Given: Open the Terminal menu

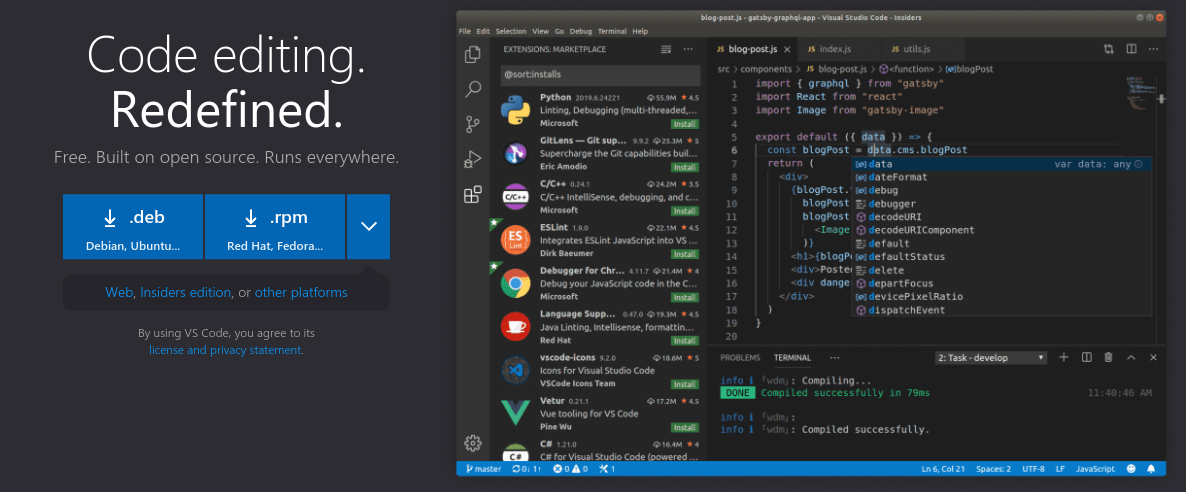Looking at the screenshot, I should (x=612, y=31).
